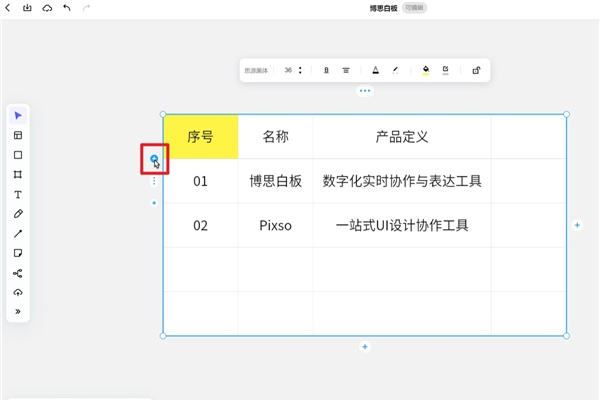Click the row drag dots handle

154,181
